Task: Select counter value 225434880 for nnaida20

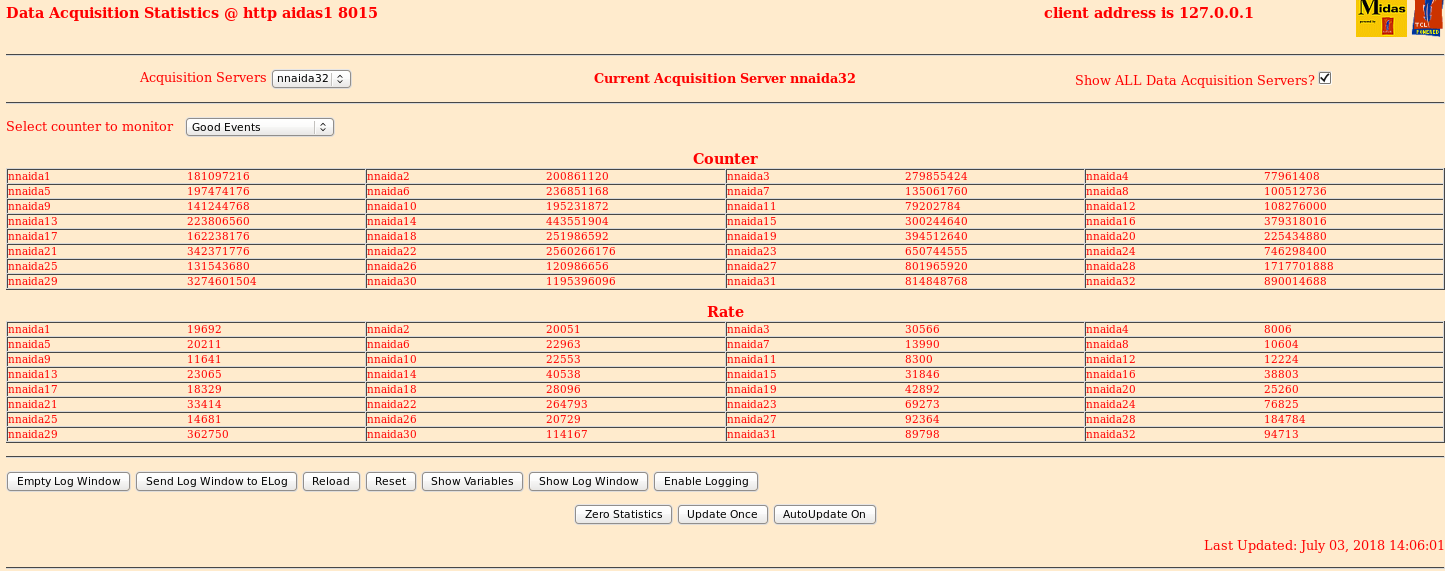Action: (x=1295, y=236)
